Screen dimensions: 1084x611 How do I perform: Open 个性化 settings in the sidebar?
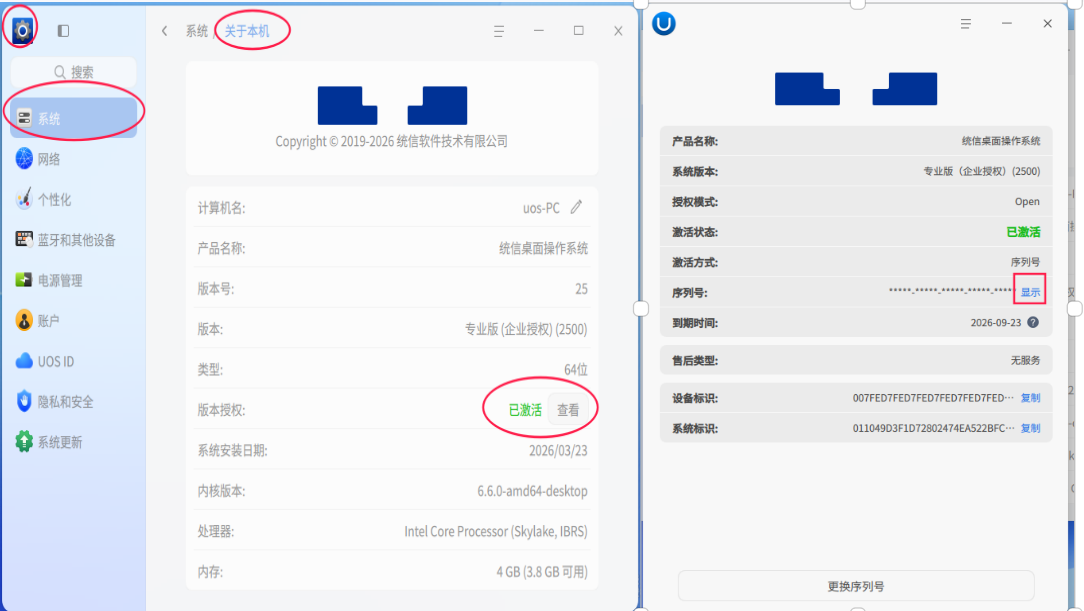(x=73, y=199)
